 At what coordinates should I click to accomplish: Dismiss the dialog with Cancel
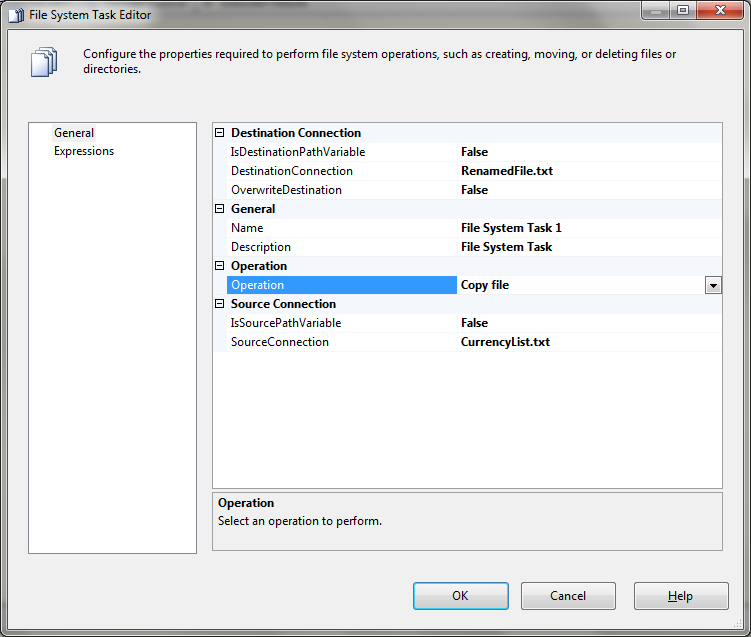(x=568, y=596)
